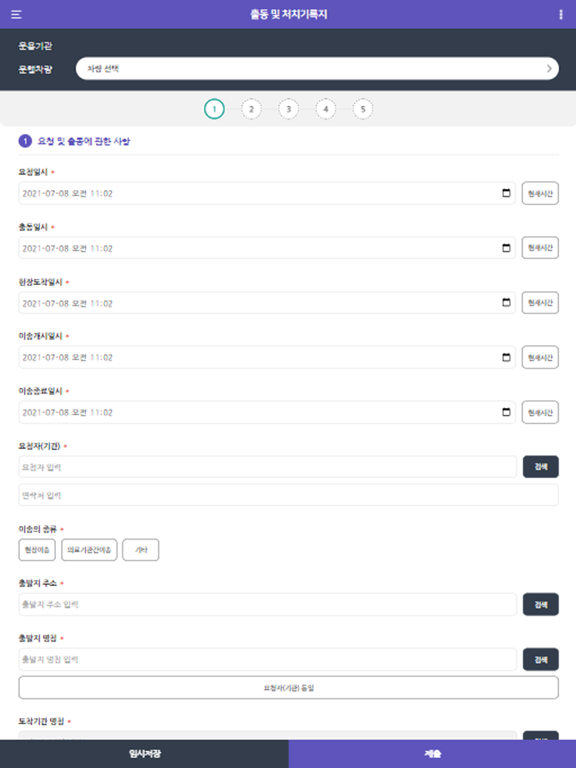Screen dimensions: 576x768
Task: Go to step 1 in progress indicator
Action: point(214,109)
